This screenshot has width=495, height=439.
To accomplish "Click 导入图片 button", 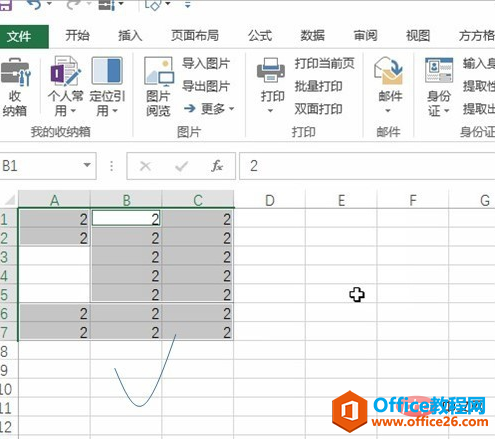I will click(206, 63).
